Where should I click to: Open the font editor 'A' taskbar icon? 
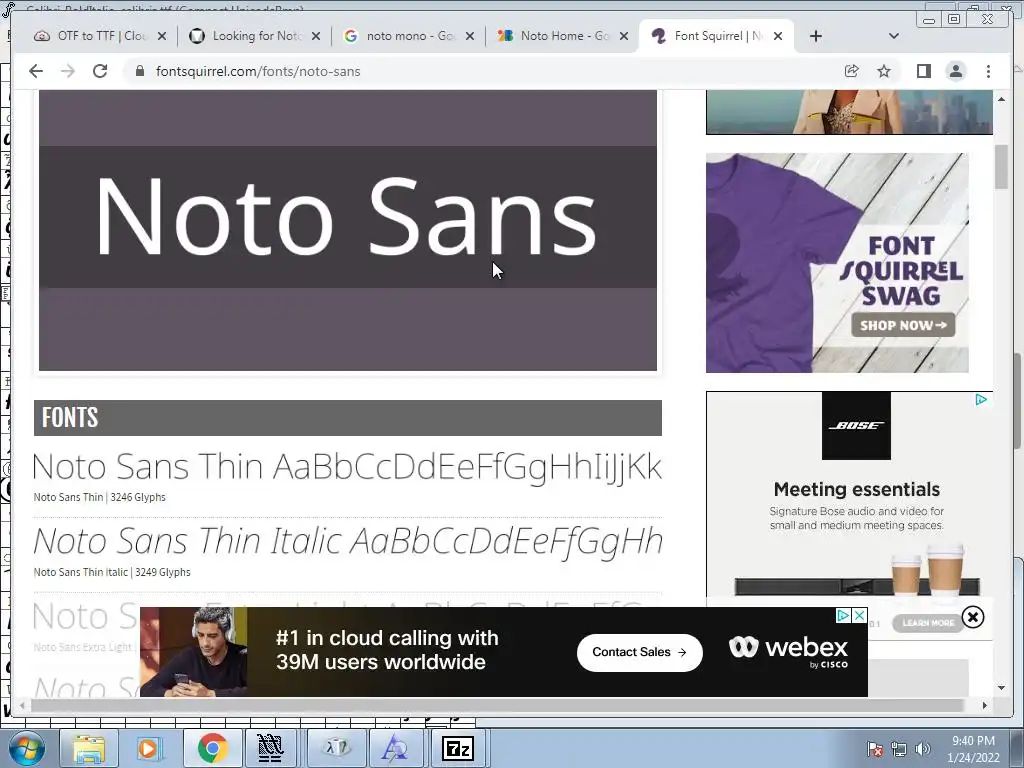(x=395, y=748)
